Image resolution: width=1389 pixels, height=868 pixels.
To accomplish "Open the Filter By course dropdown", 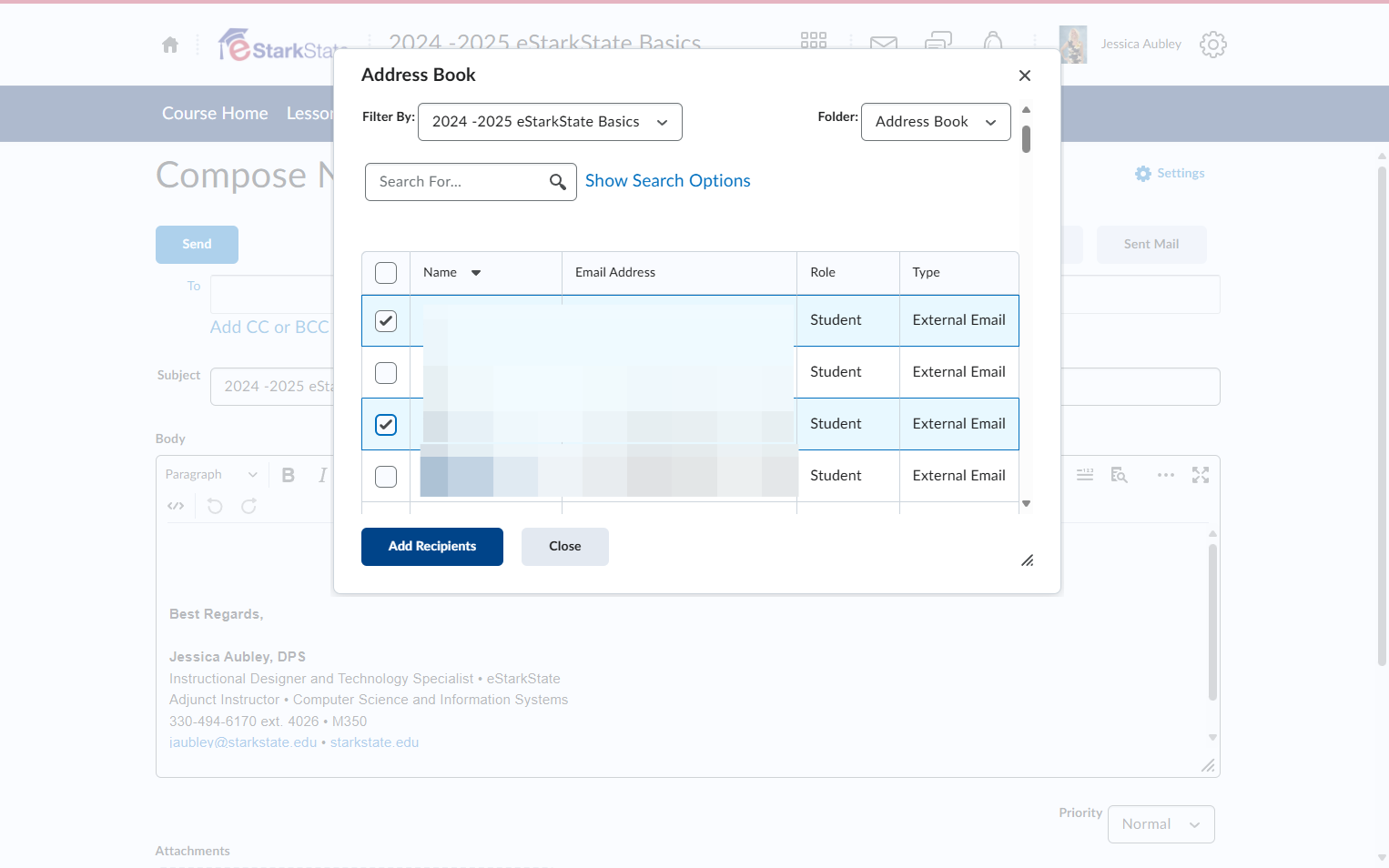I will coord(550,122).
